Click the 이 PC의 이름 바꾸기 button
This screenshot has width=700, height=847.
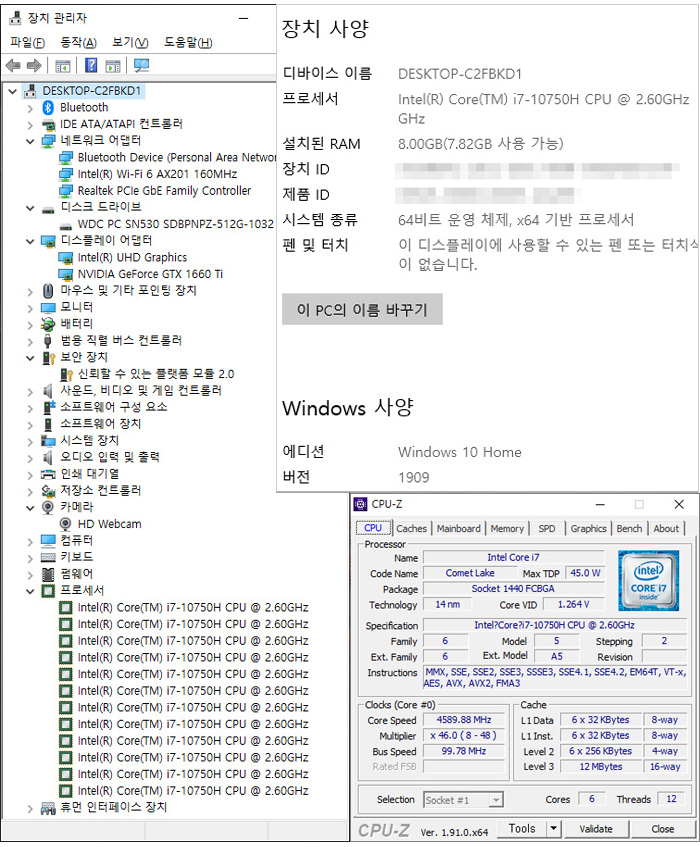click(x=362, y=310)
